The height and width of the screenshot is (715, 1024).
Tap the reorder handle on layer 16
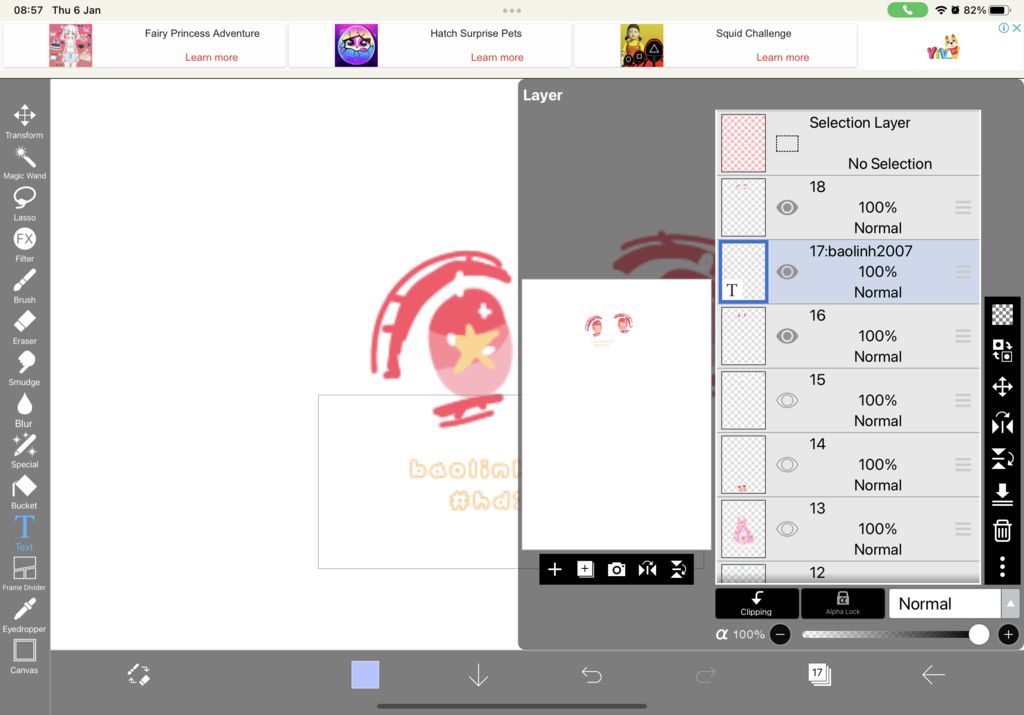(x=963, y=336)
